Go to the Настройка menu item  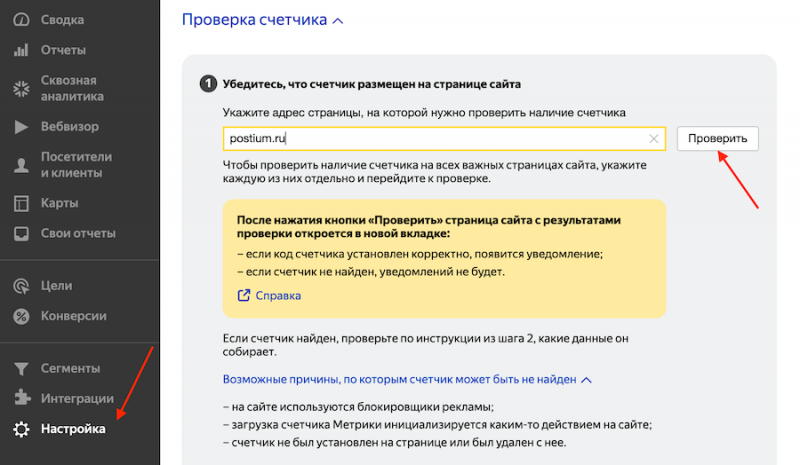click(x=73, y=430)
